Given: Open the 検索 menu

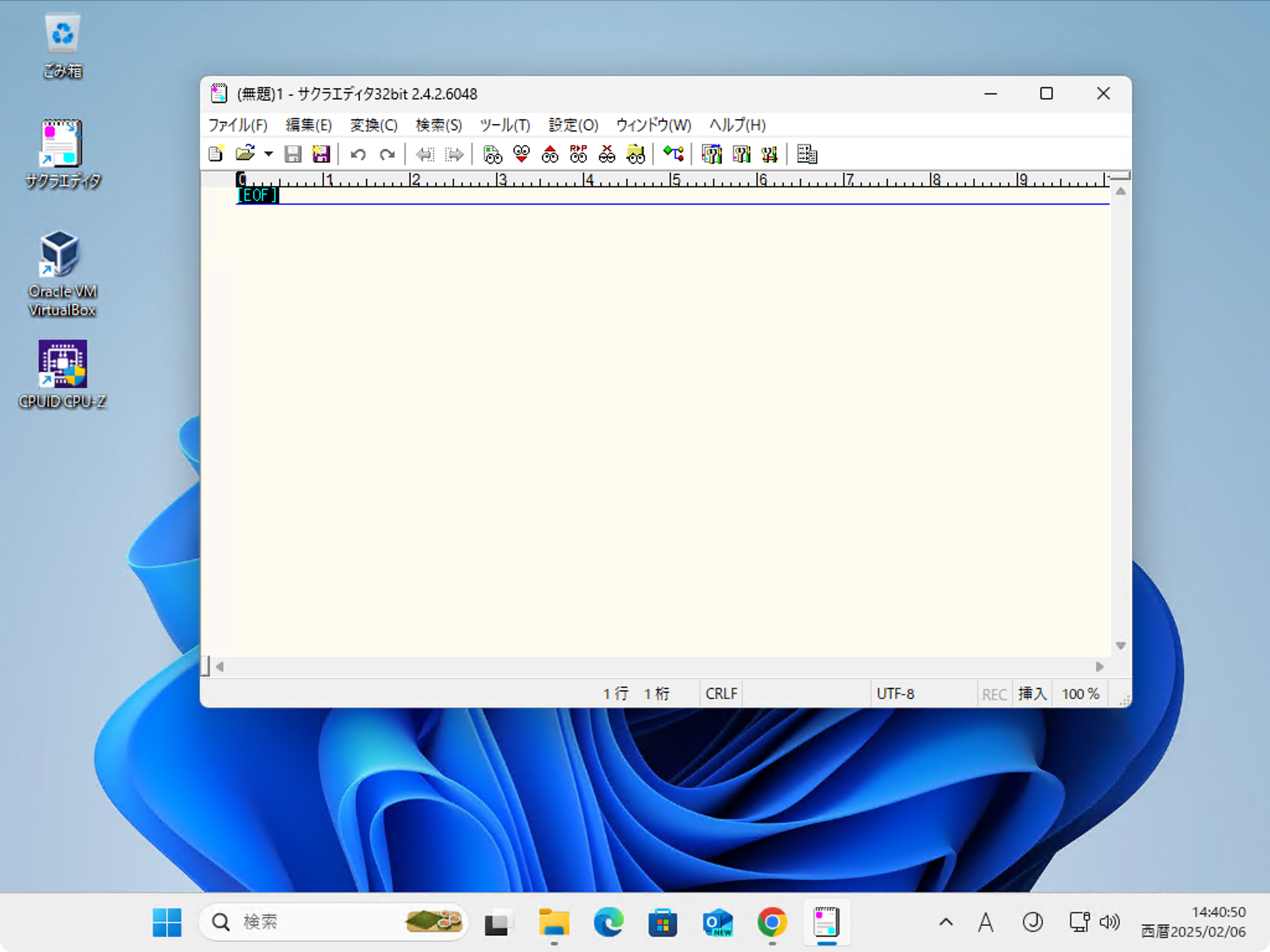Looking at the screenshot, I should point(438,125).
